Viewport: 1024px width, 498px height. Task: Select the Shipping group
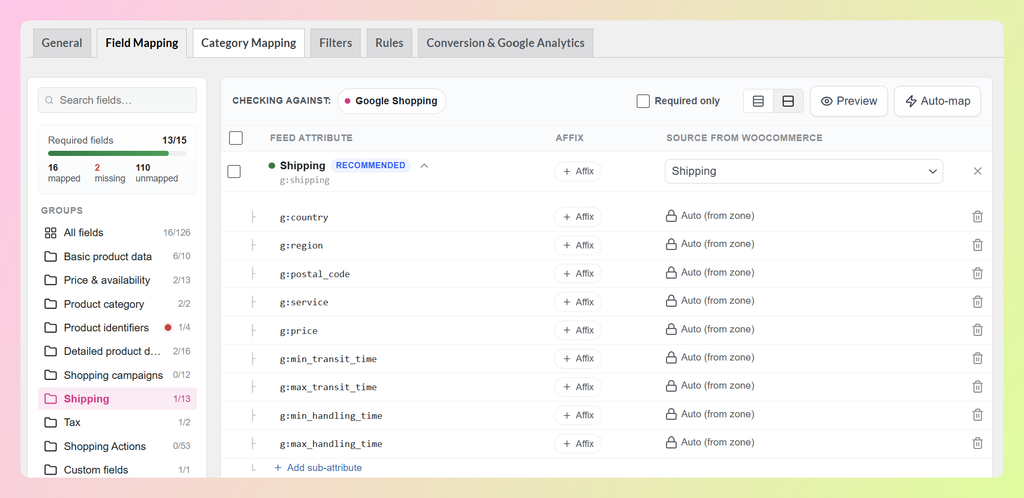pos(117,399)
